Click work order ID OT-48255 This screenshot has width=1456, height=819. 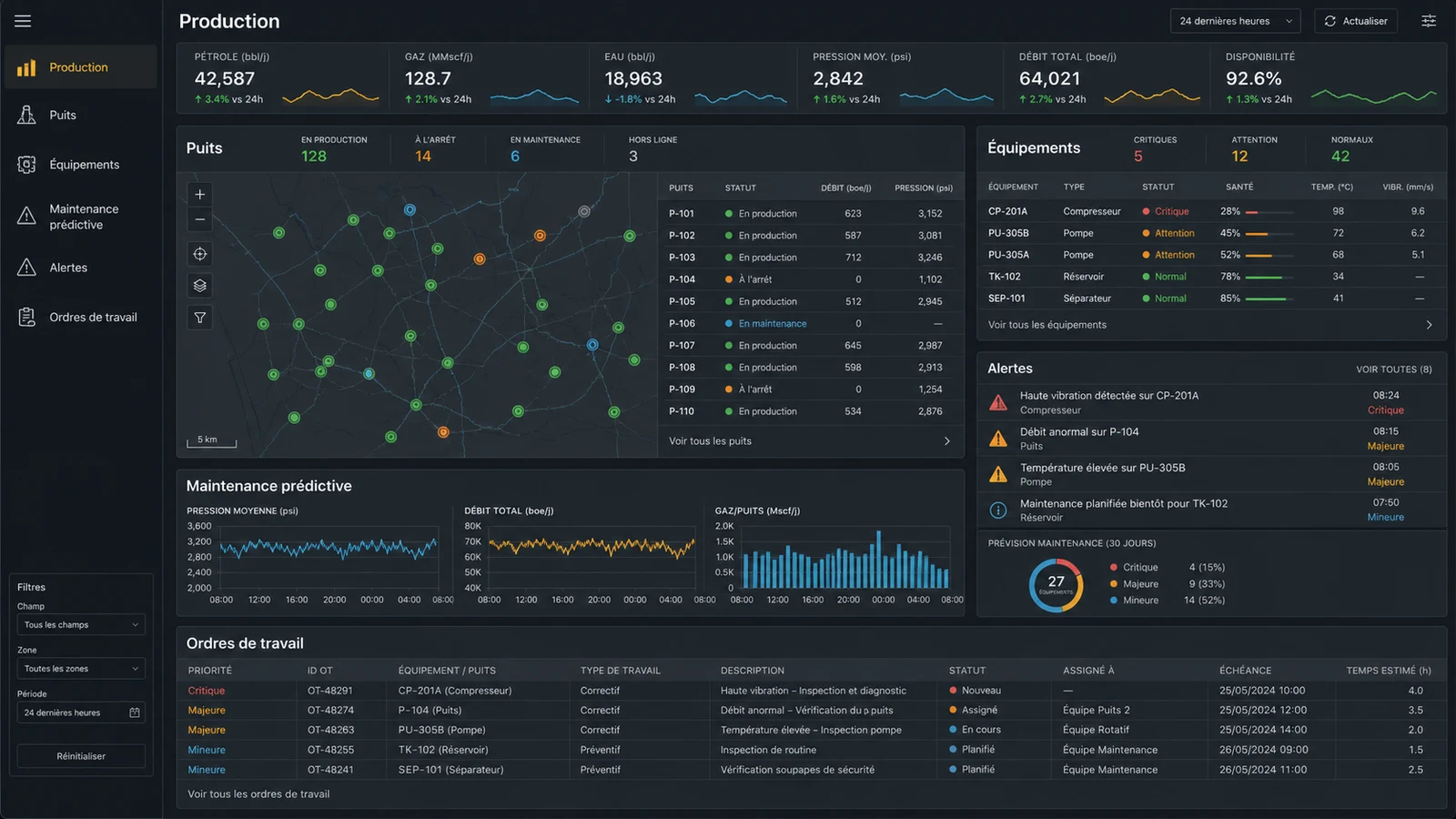point(330,750)
